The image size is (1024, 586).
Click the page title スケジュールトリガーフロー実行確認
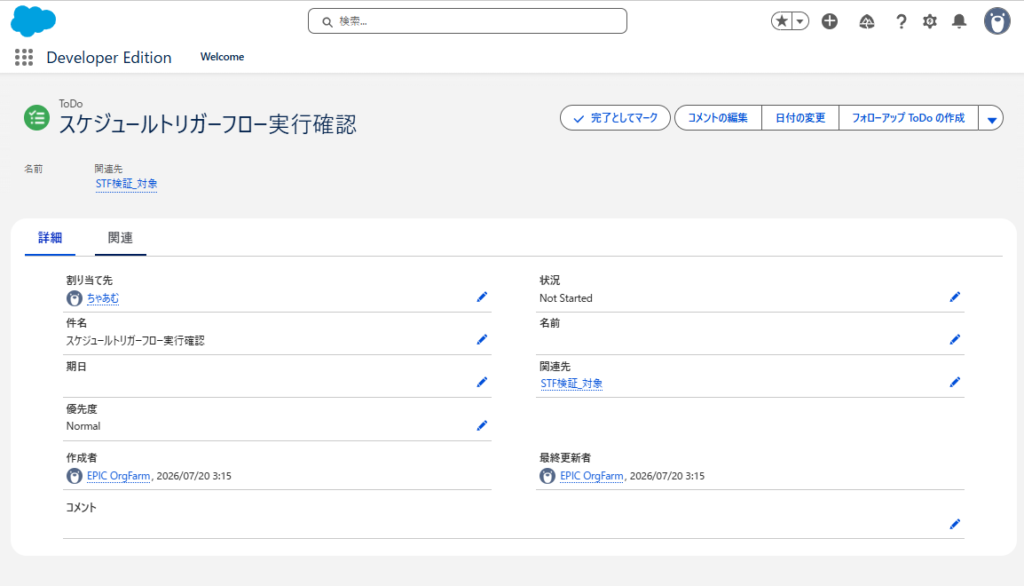[208, 124]
